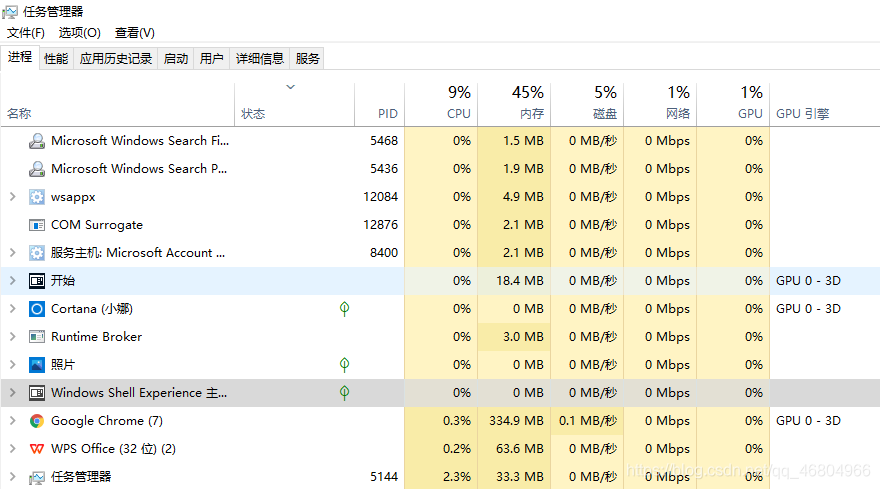Switch to the 服务 tab
This screenshot has width=880, height=489.
point(308,58)
